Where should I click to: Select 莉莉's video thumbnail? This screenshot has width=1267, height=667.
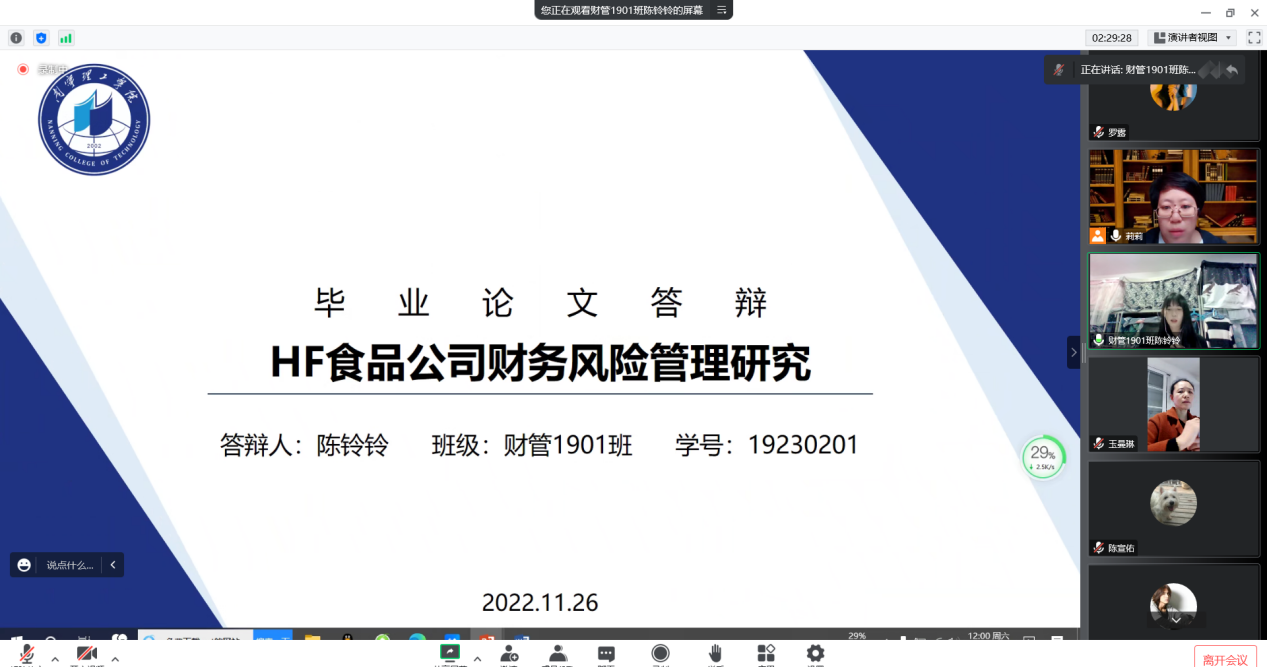(1173, 197)
